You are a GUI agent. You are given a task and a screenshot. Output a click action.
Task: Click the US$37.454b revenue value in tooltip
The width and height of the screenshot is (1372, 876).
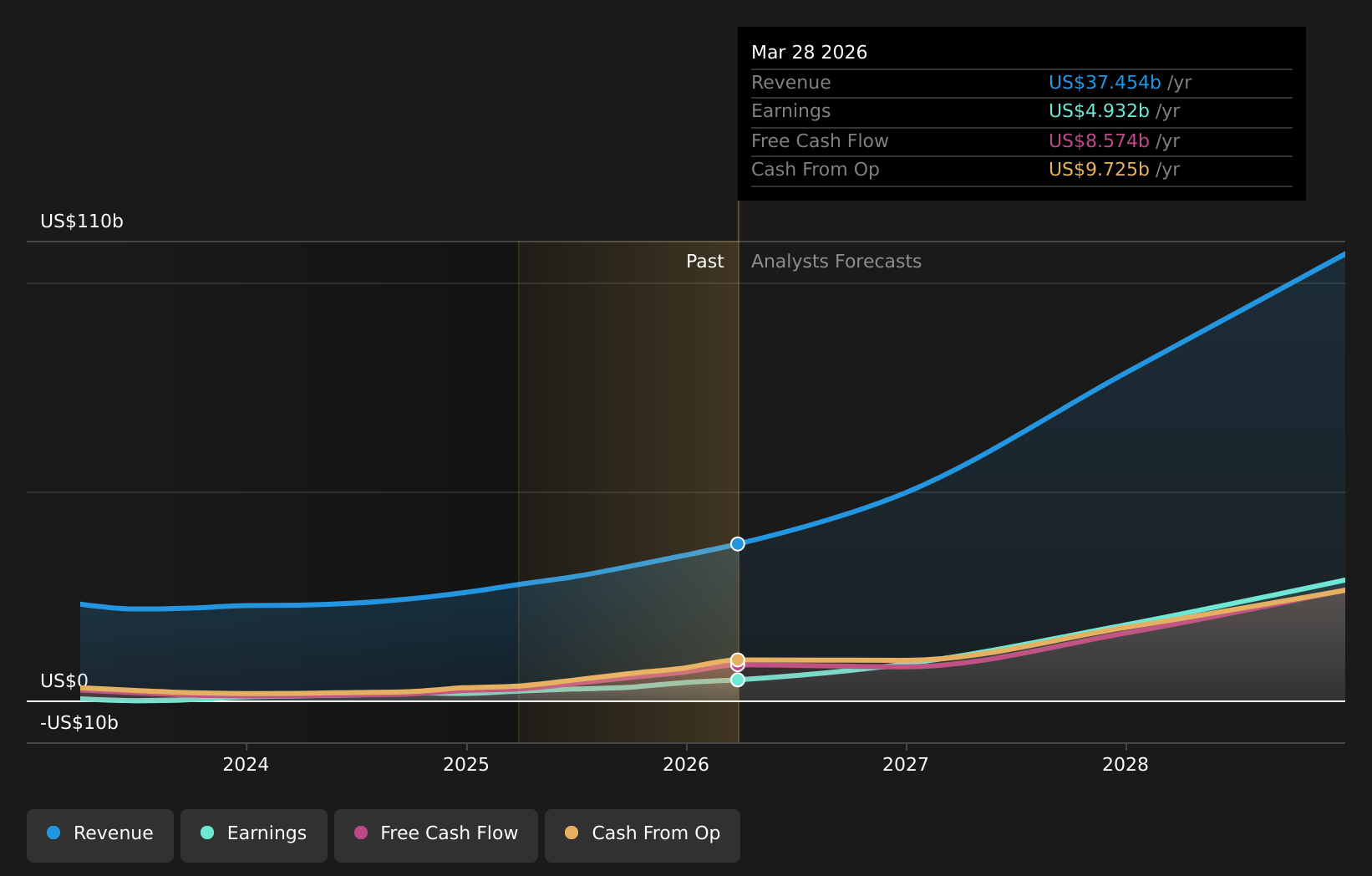click(x=1105, y=83)
